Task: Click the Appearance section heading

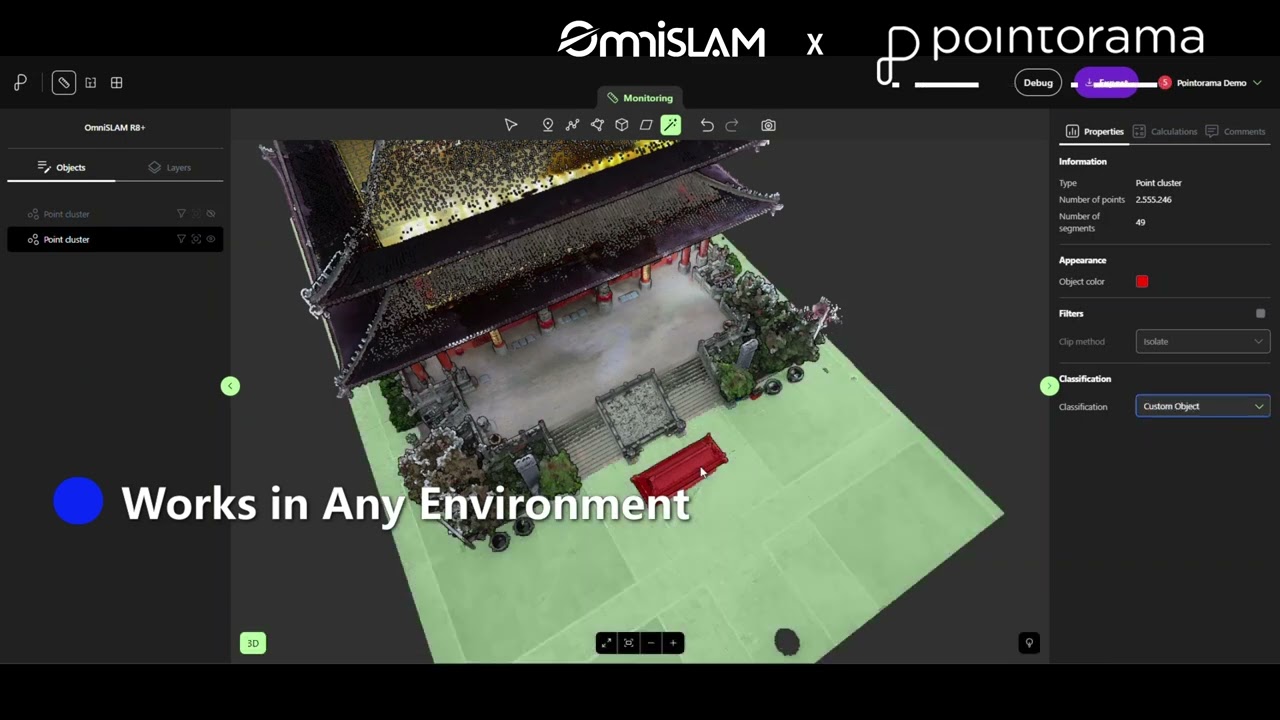Action: tap(1083, 260)
